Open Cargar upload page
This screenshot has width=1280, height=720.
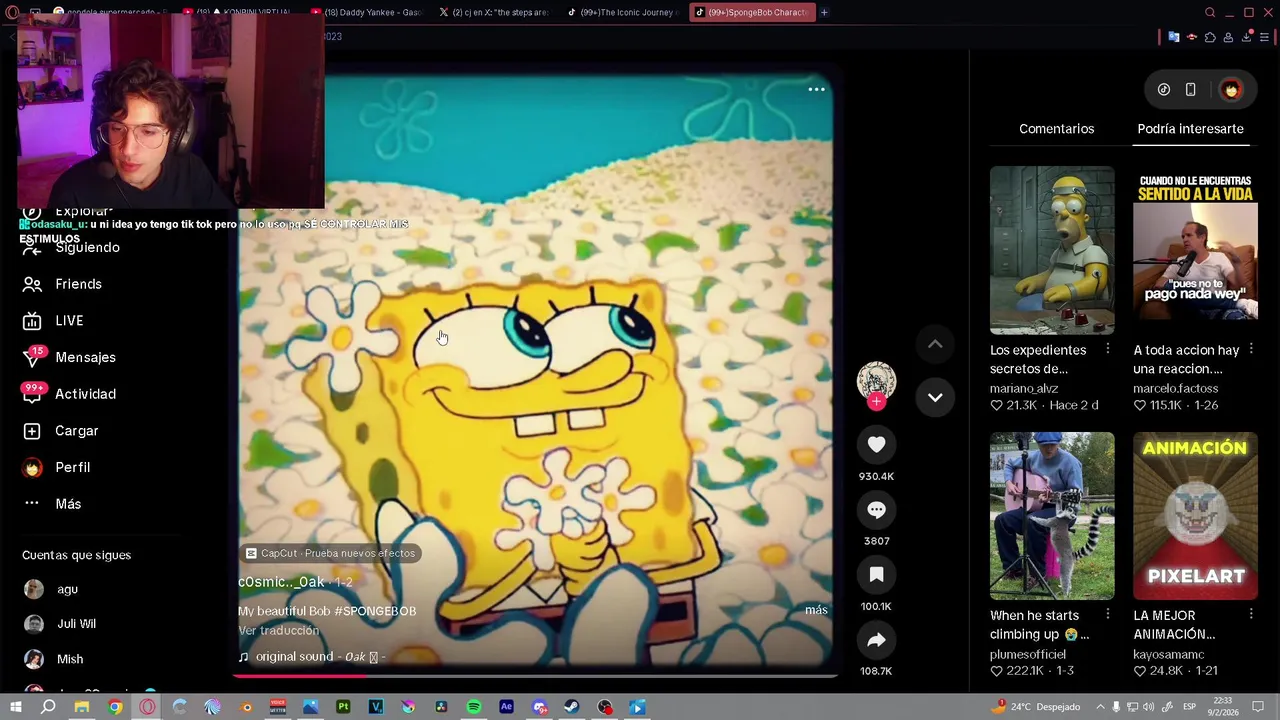(76, 431)
